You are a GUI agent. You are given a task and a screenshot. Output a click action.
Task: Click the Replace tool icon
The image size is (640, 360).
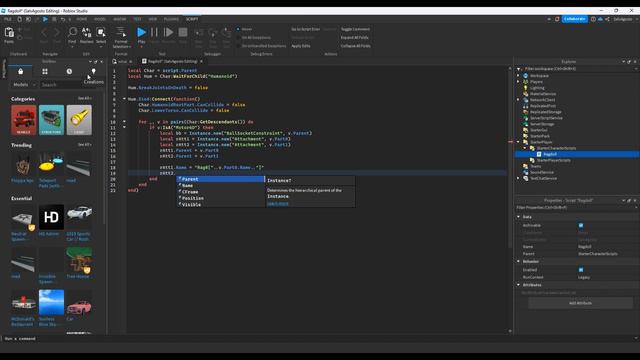click(x=87, y=32)
